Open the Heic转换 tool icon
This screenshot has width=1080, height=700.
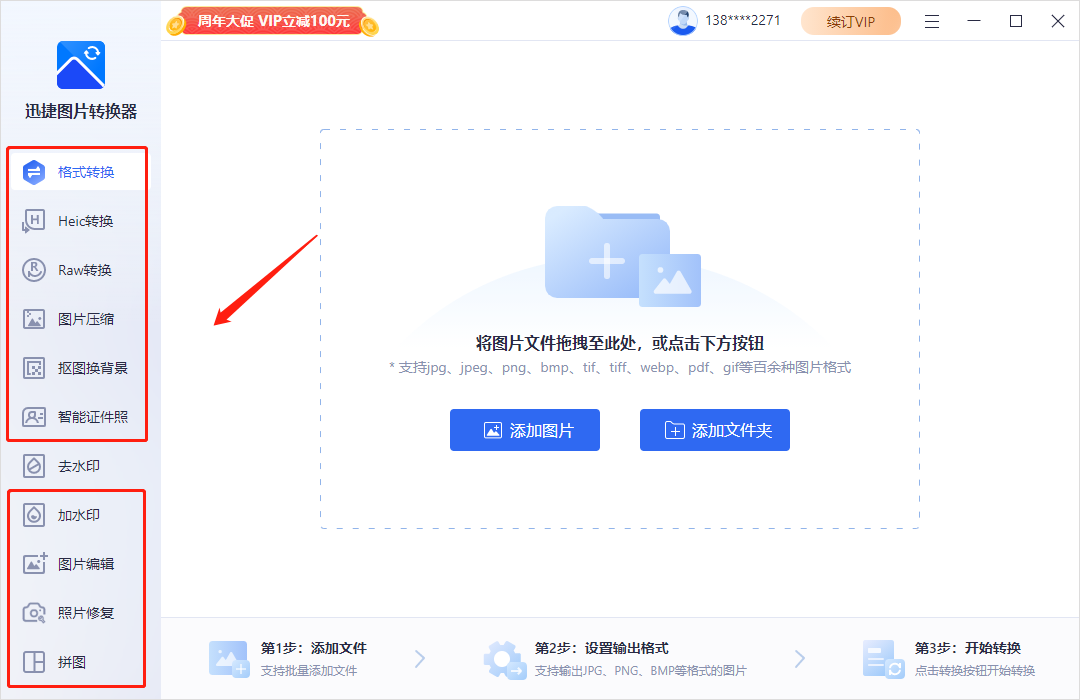(x=34, y=221)
